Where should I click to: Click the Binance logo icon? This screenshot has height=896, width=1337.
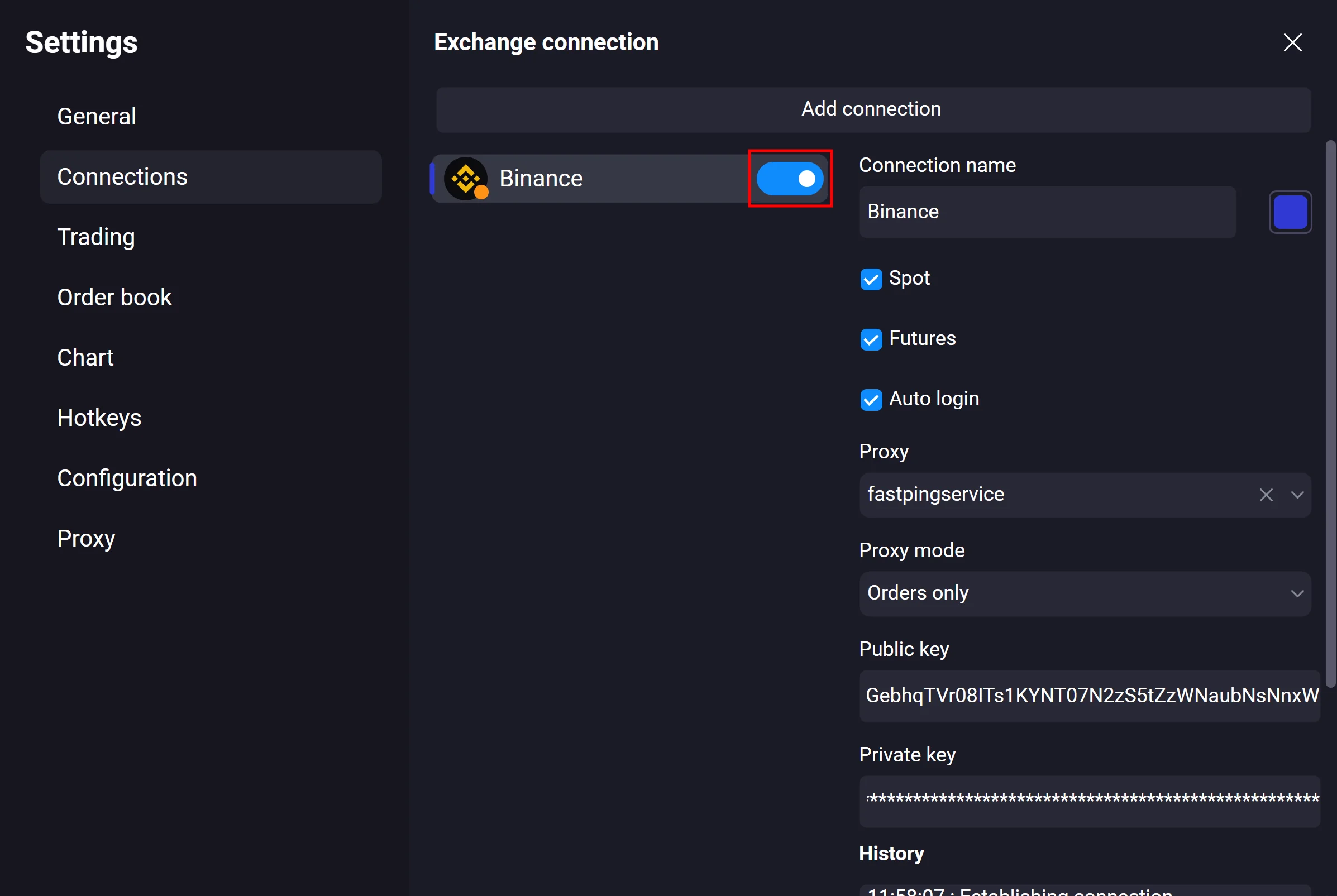click(466, 179)
